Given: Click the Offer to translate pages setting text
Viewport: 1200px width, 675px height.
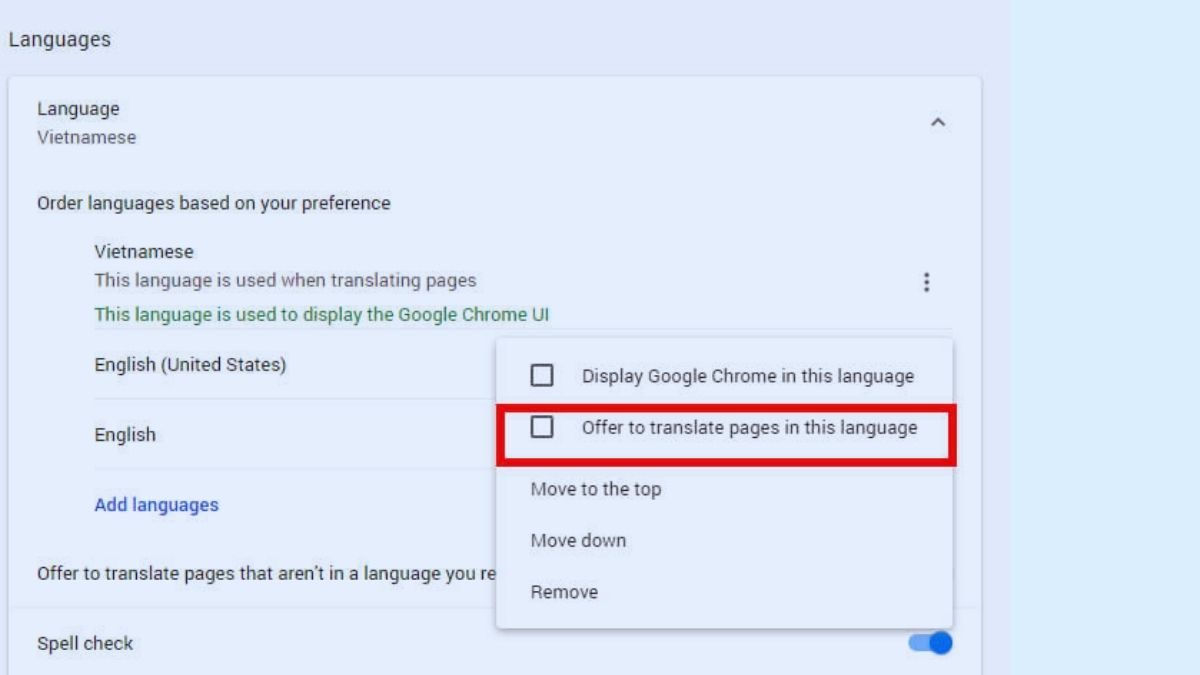Looking at the screenshot, I should 267,574.
